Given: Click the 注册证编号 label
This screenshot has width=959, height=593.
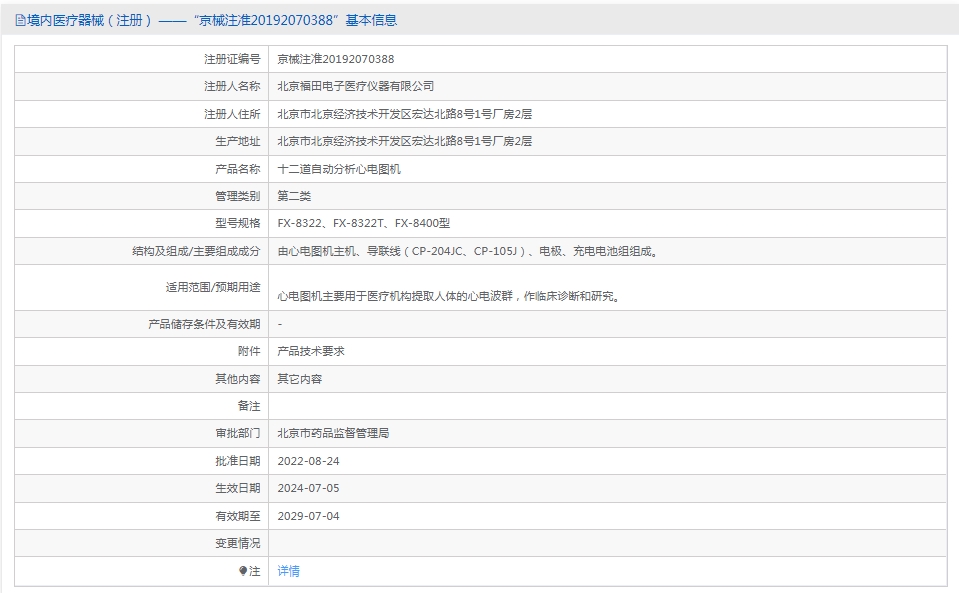Looking at the screenshot, I should (232, 59).
